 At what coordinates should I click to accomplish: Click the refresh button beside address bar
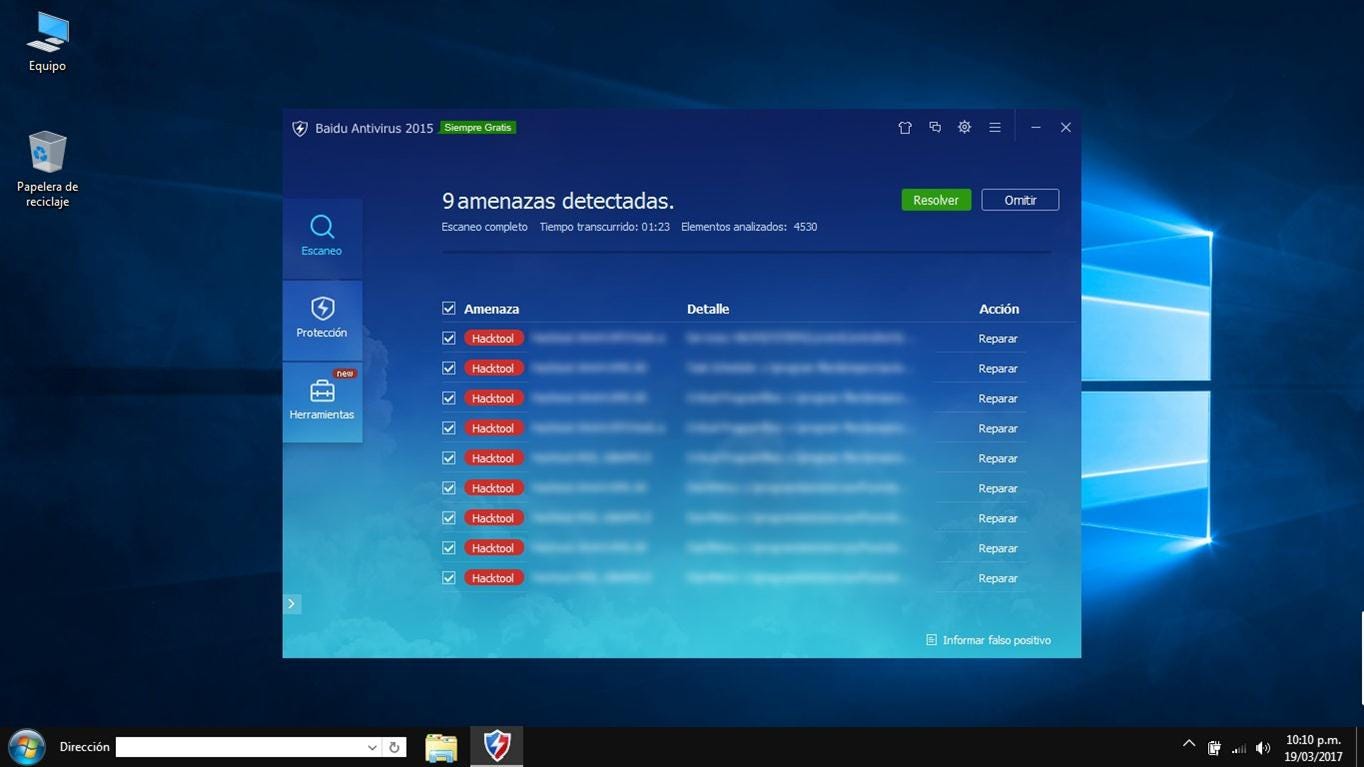point(394,747)
